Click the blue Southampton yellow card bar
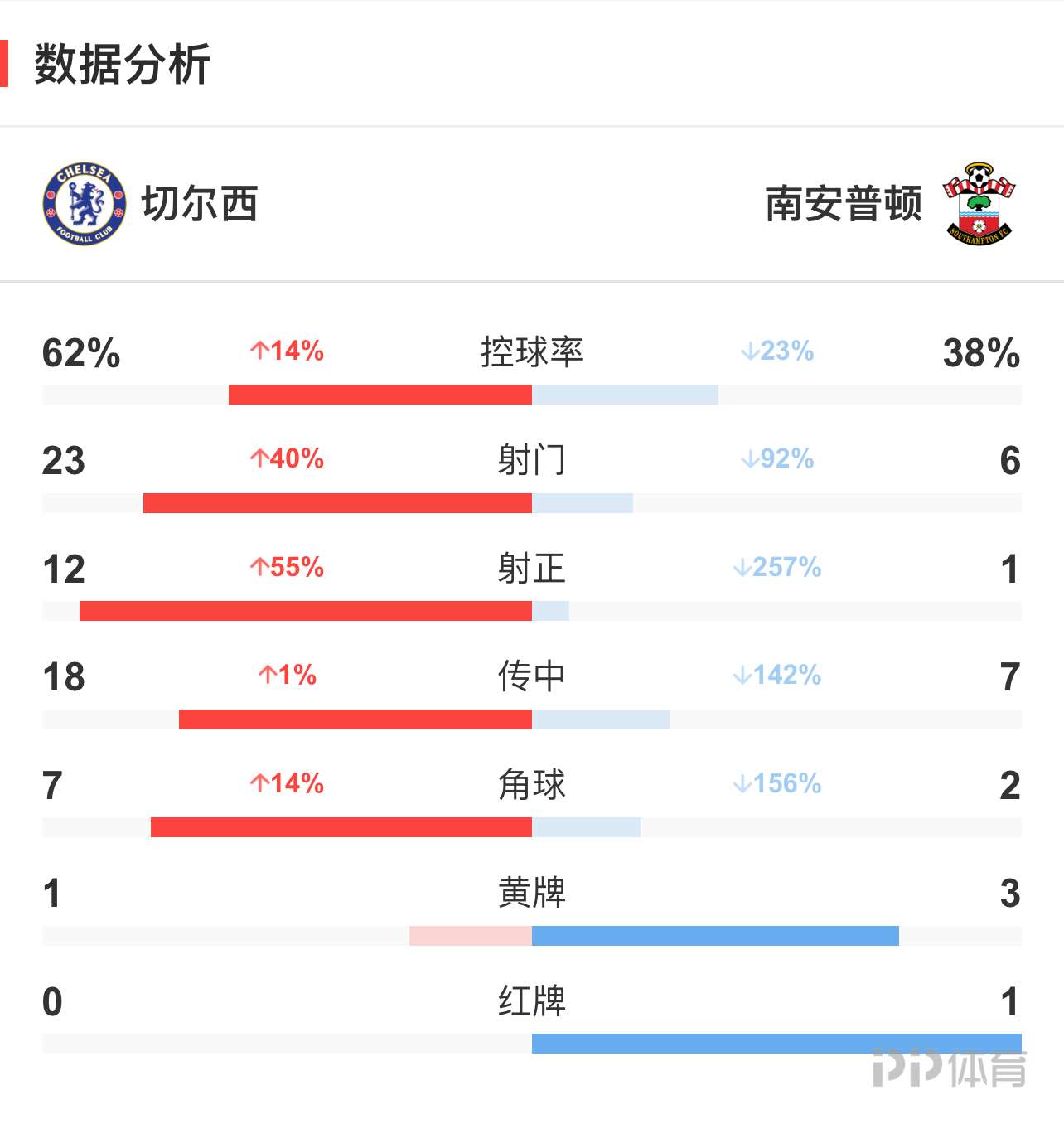Viewport: 1064px width, 1124px height. pyautogui.click(x=715, y=936)
